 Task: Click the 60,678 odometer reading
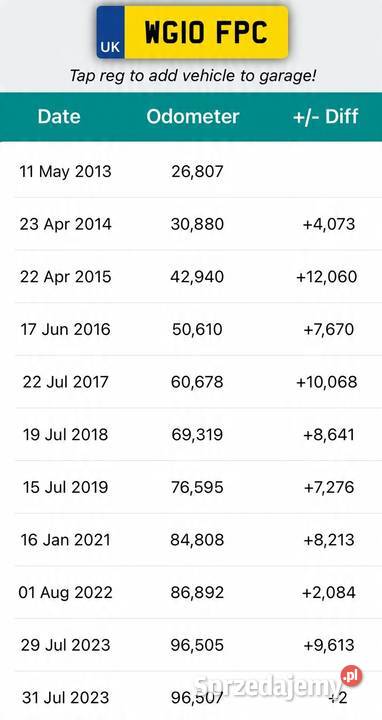coord(197,382)
